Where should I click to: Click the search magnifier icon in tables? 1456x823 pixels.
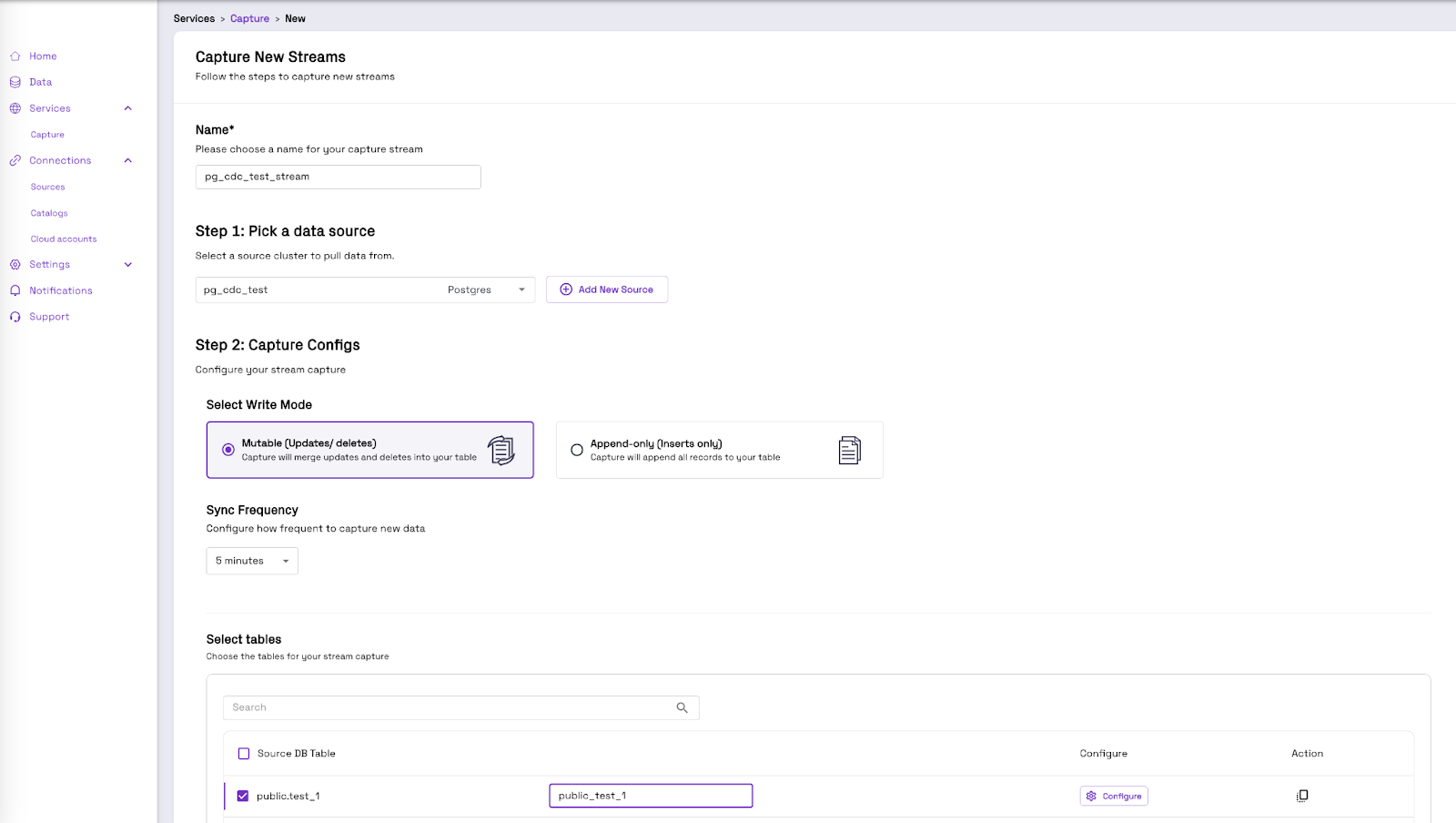(682, 707)
